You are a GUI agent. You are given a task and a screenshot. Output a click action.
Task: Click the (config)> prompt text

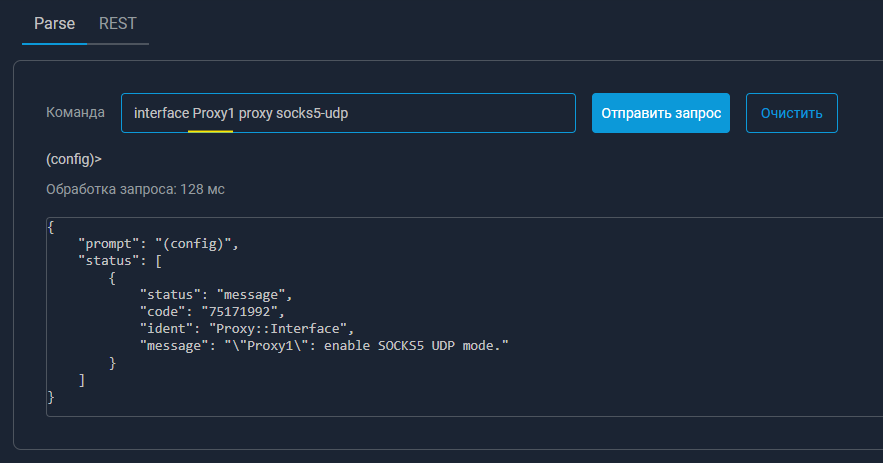(x=73, y=158)
